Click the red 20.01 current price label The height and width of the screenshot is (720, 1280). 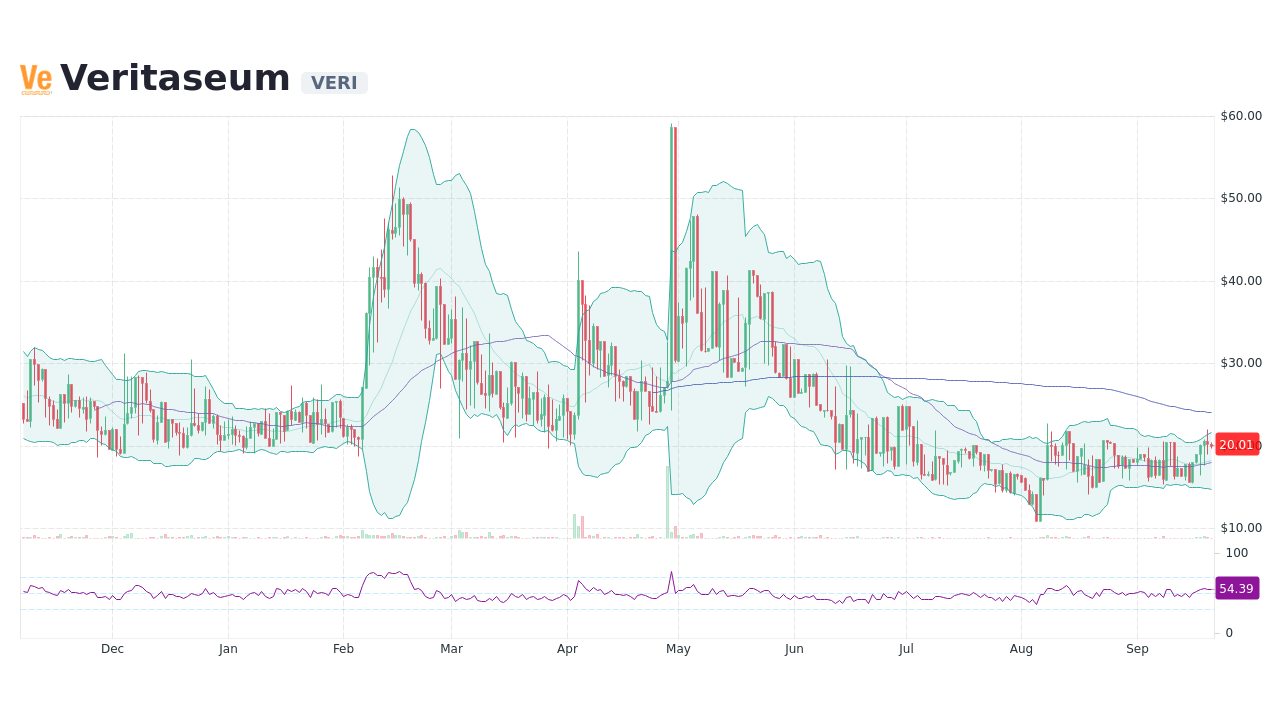(1237, 445)
